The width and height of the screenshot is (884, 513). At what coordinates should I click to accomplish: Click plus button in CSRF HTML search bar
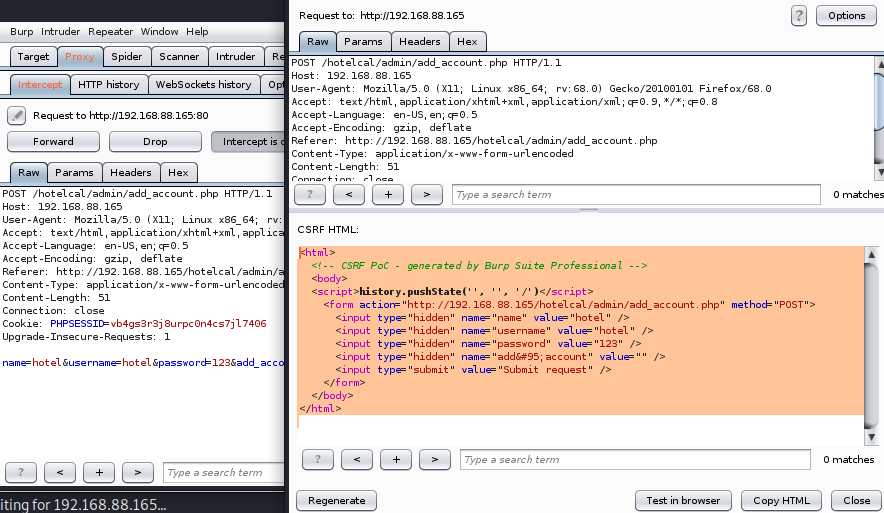click(396, 459)
